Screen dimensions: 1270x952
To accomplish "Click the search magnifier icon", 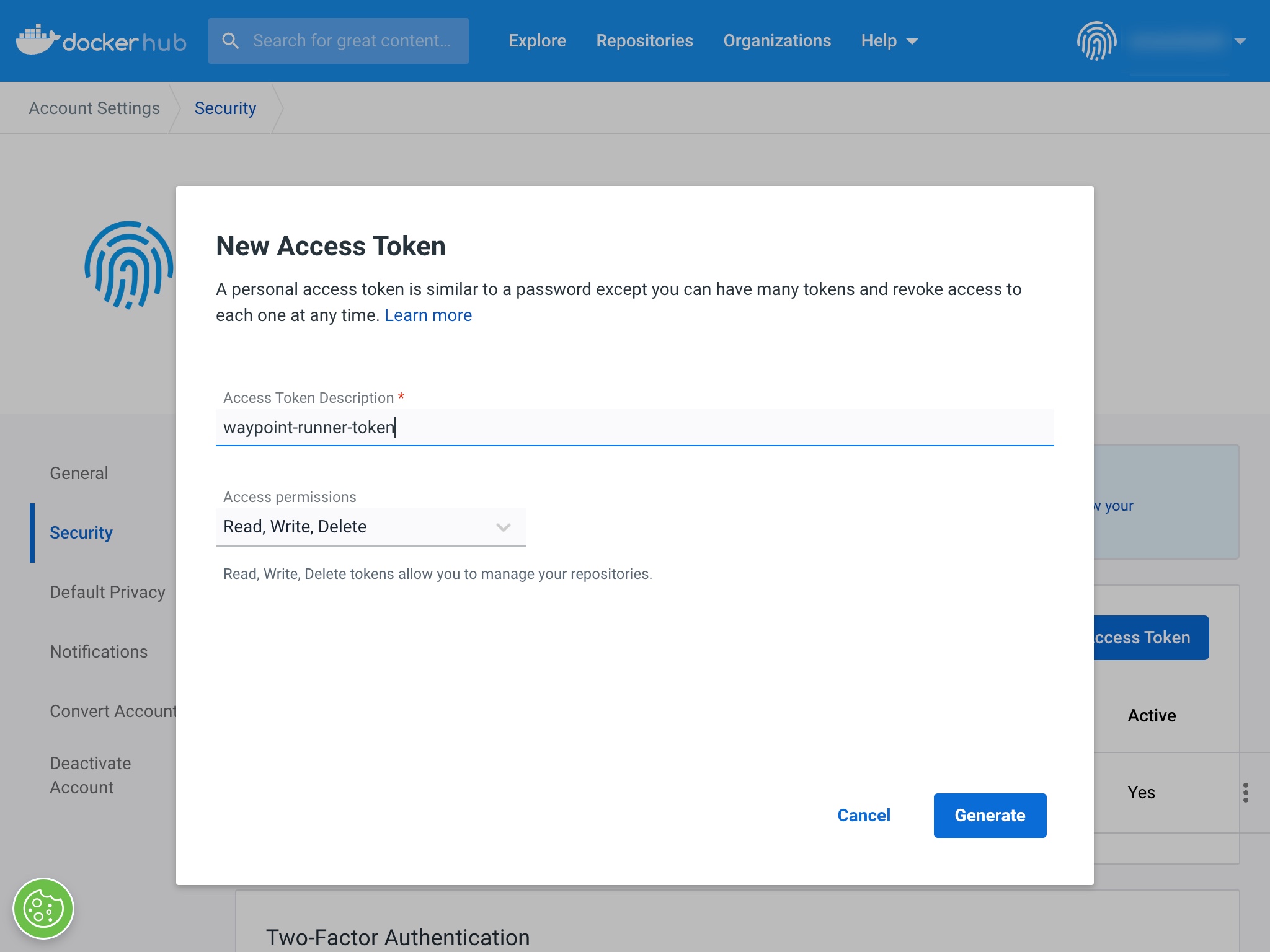I will (231, 41).
